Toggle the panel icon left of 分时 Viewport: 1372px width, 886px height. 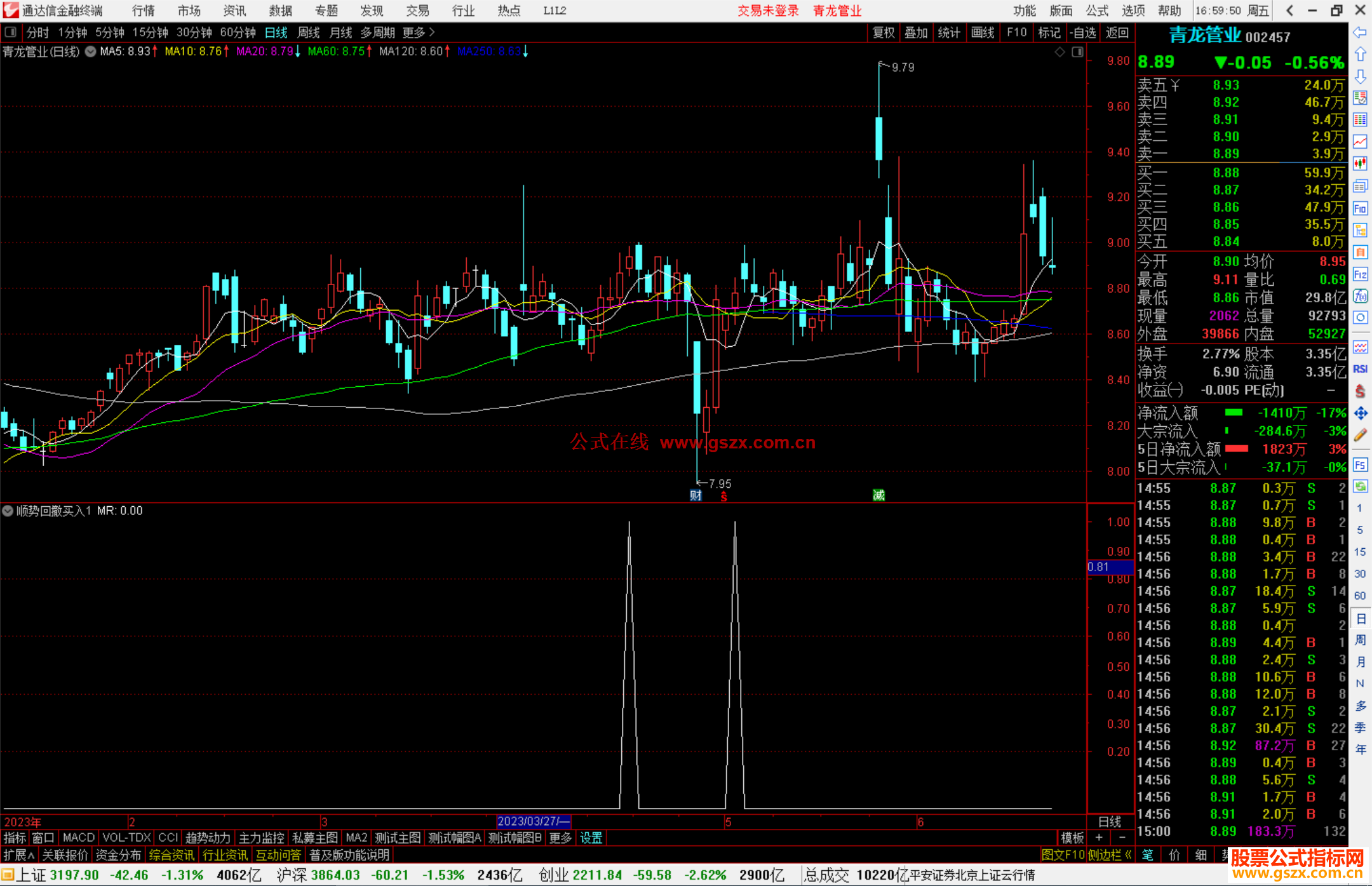pos(10,32)
